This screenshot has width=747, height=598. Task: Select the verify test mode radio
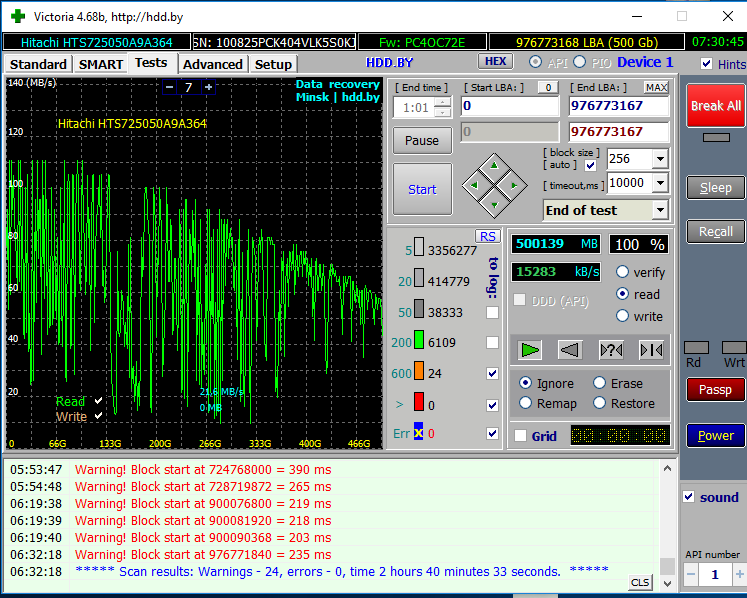pyautogui.click(x=623, y=272)
